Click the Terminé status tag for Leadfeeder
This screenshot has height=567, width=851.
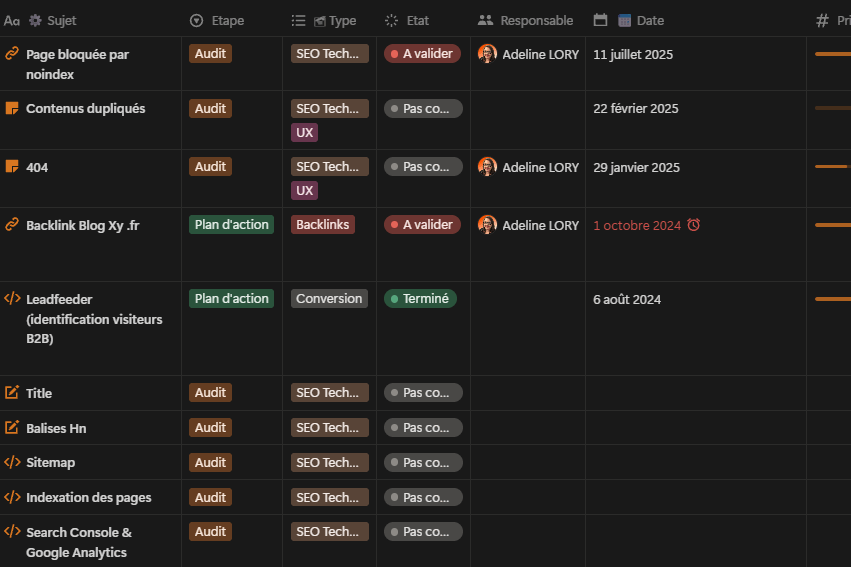pyautogui.click(x=420, y=298)
